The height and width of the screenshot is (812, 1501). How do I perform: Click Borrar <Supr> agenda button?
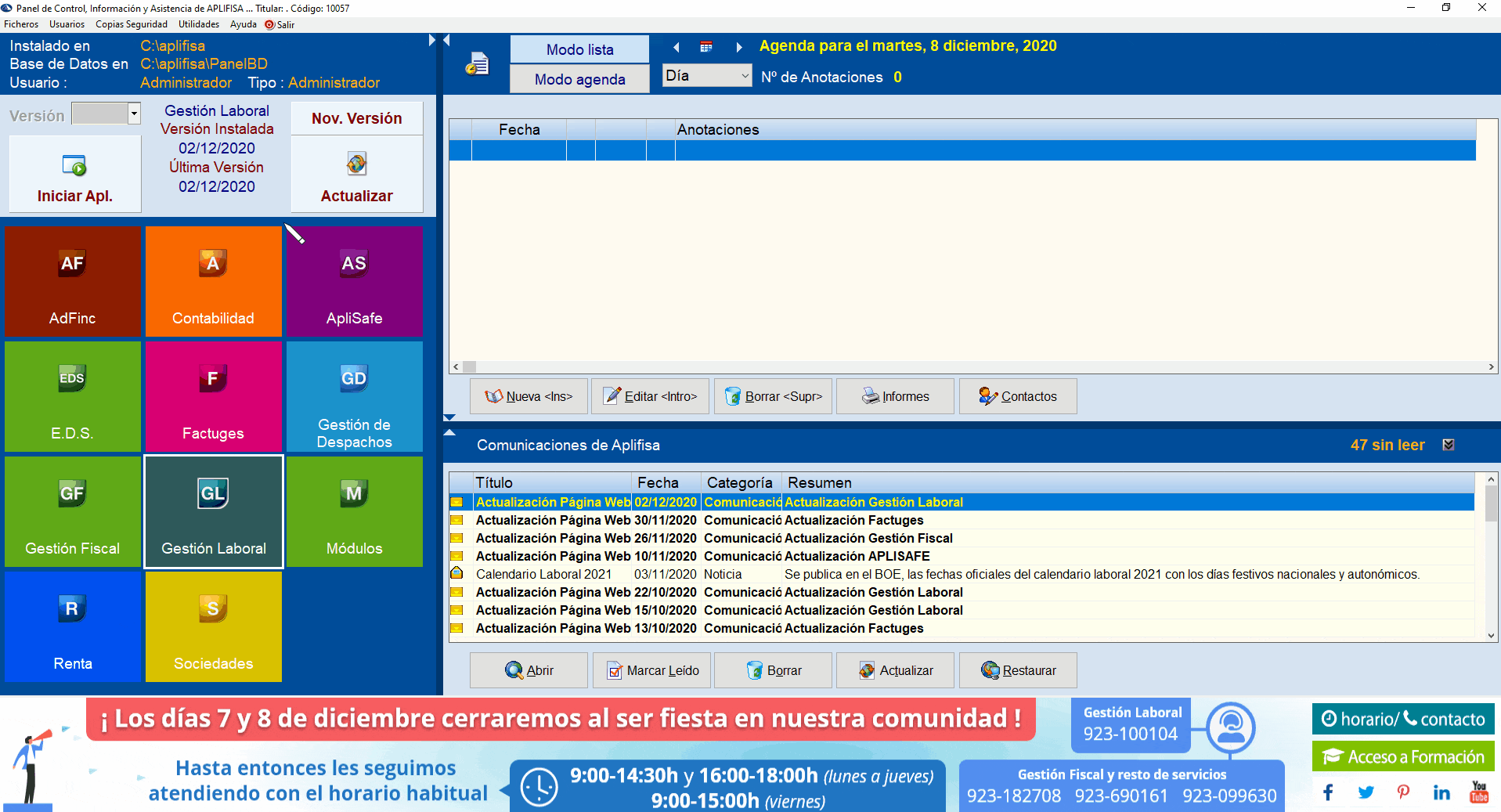pyautogui.click(x=773, y=396)
